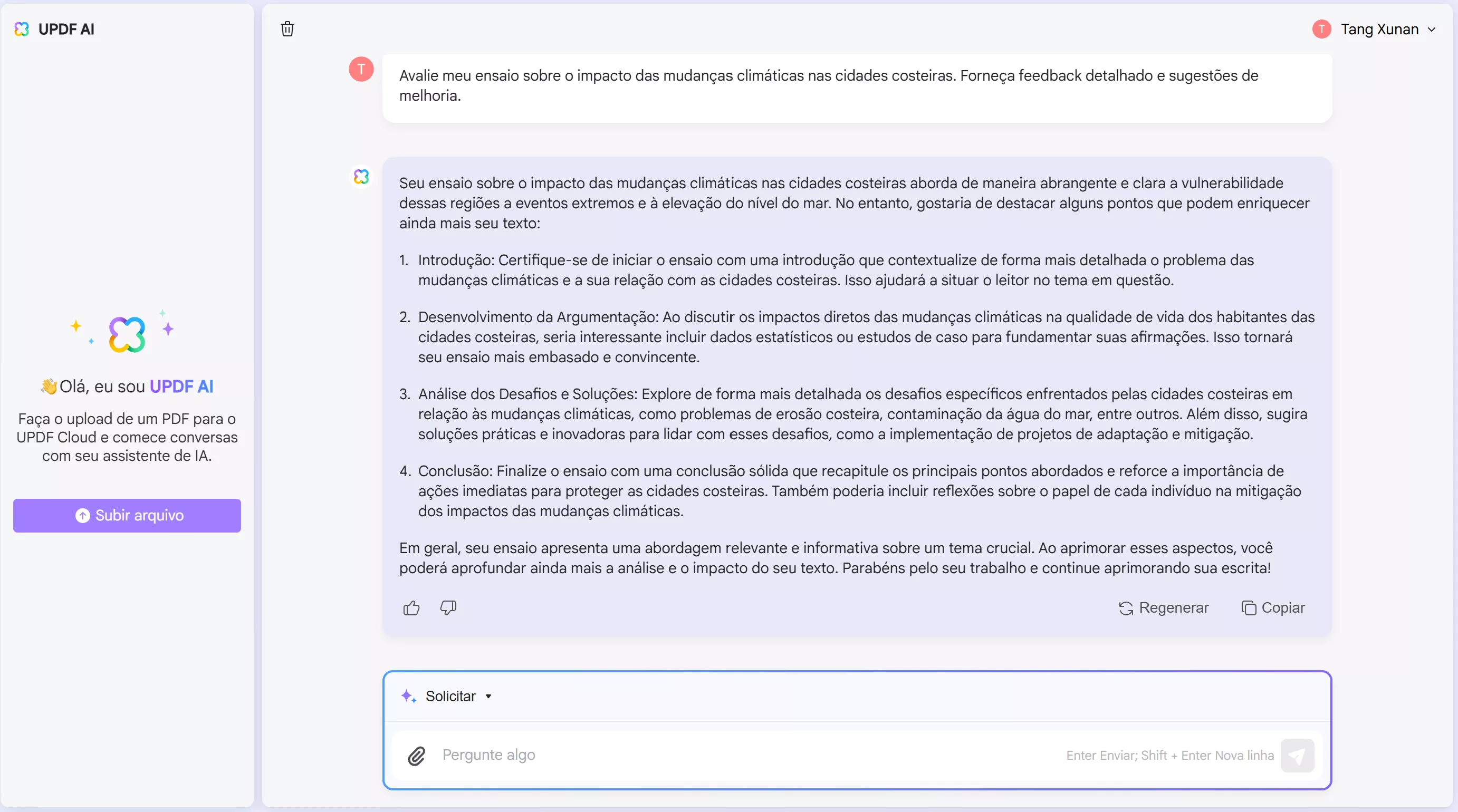Give thumbs up to the AI response
The image size is (1458, 812).
[x=411, y=608]
